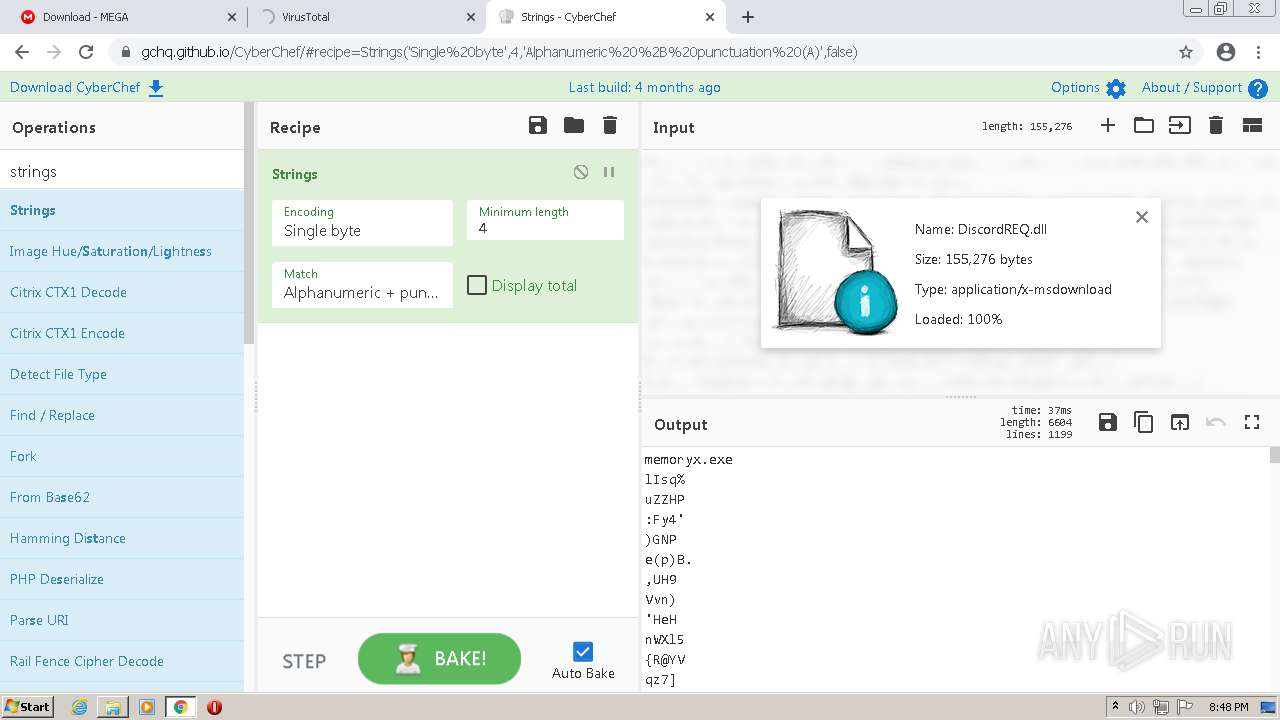Open Chrome profile menu
The height and width of the screenshot is (720, 1280).
pyautogui.click(x=1226, y=52)
